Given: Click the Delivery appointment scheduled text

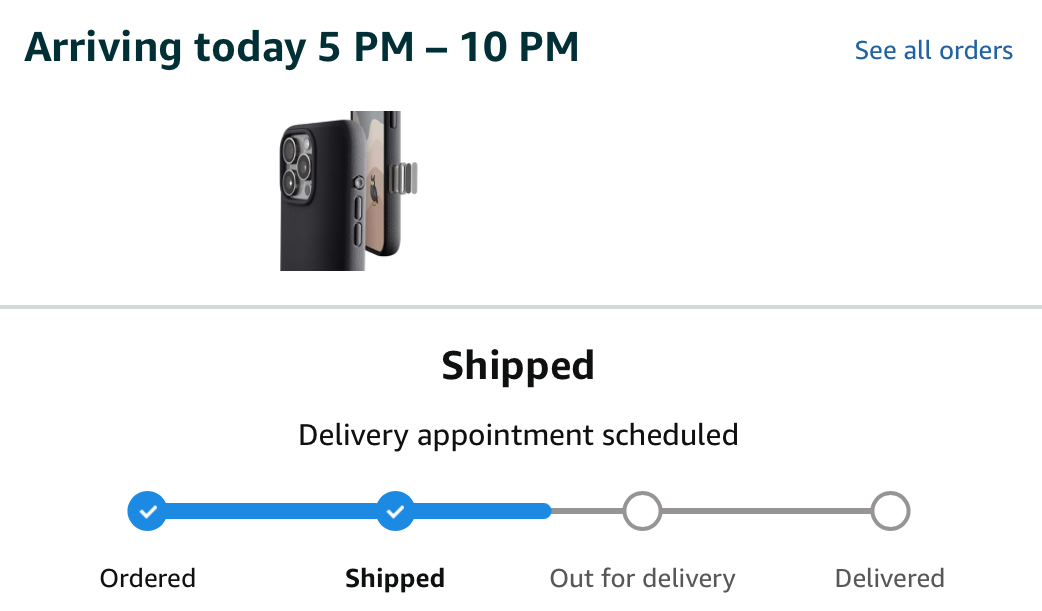Looking at the screenshot, I should (518, 435).
